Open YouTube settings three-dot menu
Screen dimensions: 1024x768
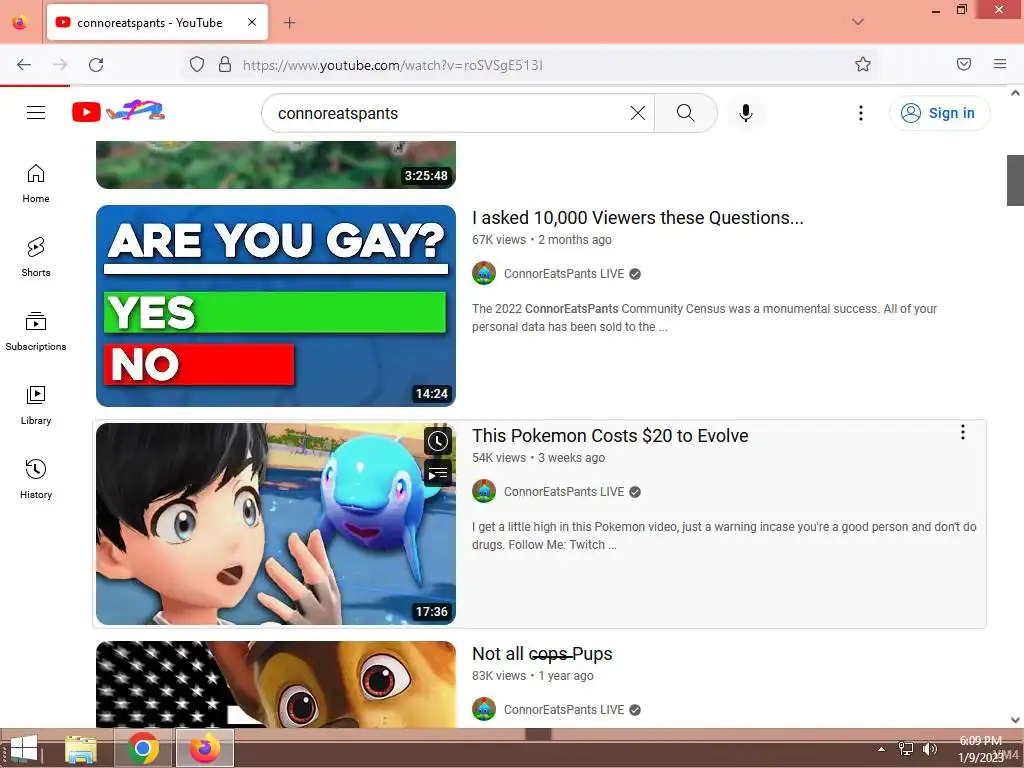(861, 113)
